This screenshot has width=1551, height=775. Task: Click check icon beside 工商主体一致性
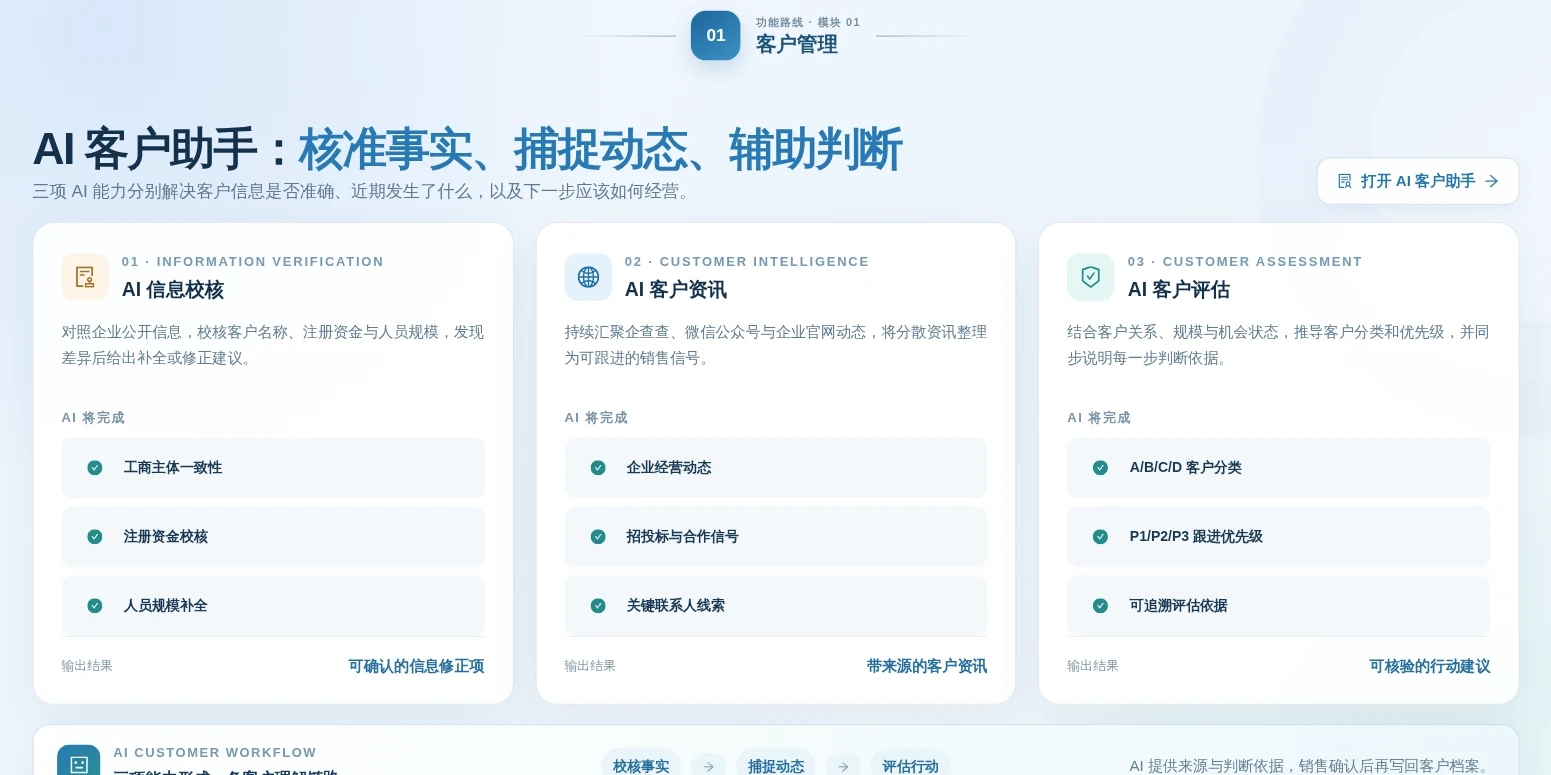[x=95, y=468]
